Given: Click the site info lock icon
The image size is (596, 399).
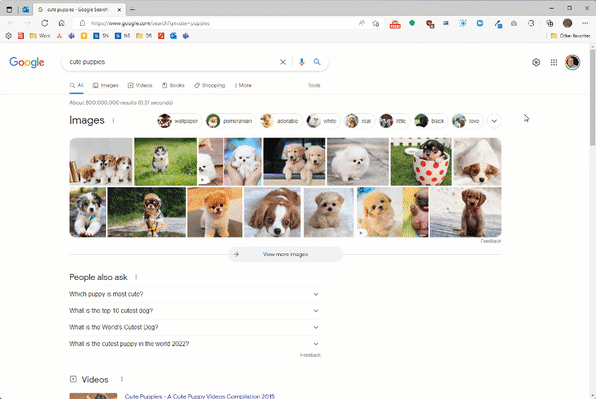Looking at the screenshot, I should (82, 24).
